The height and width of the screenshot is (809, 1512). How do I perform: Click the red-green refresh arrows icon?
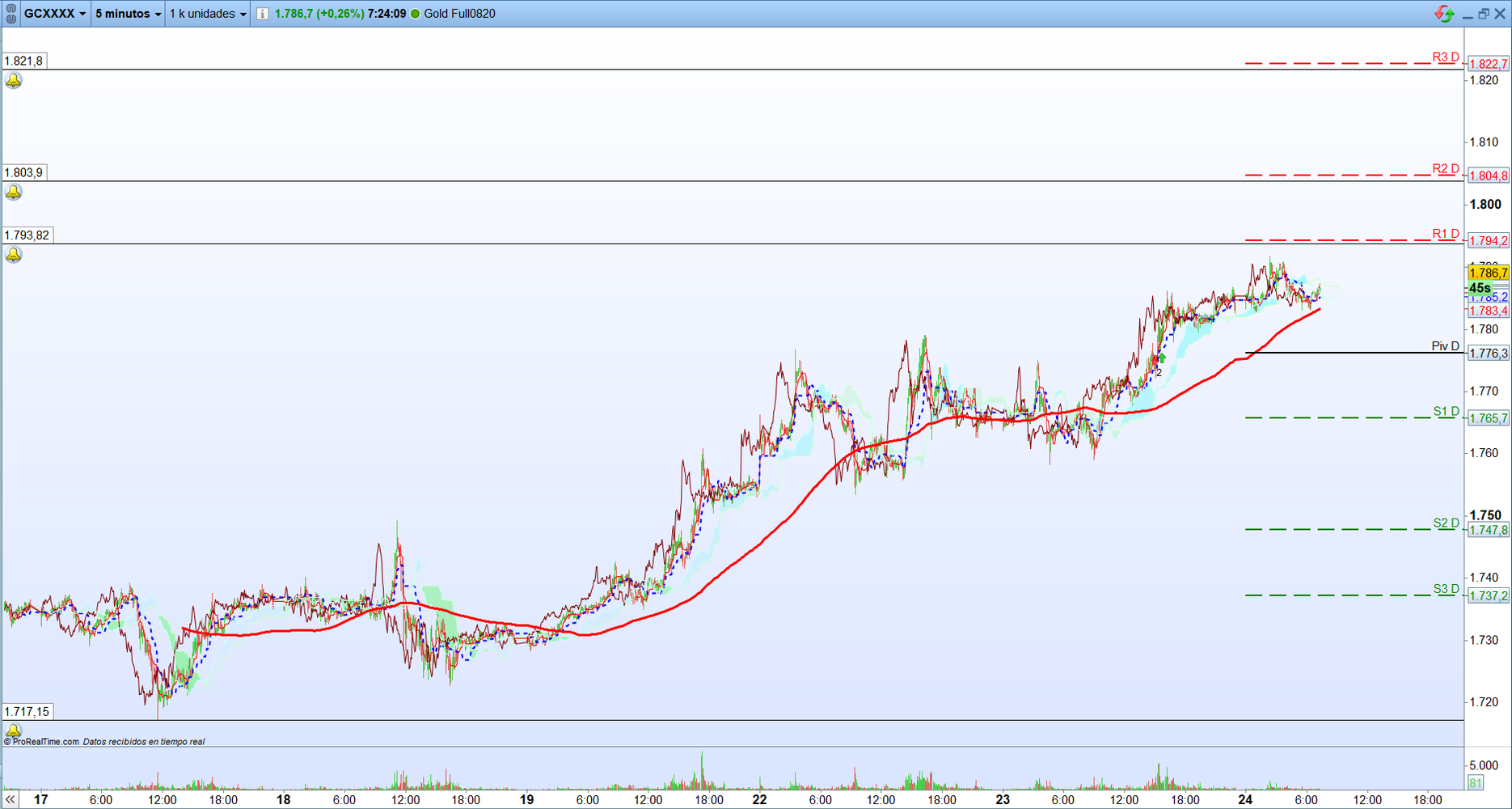tap(1444, 14)
